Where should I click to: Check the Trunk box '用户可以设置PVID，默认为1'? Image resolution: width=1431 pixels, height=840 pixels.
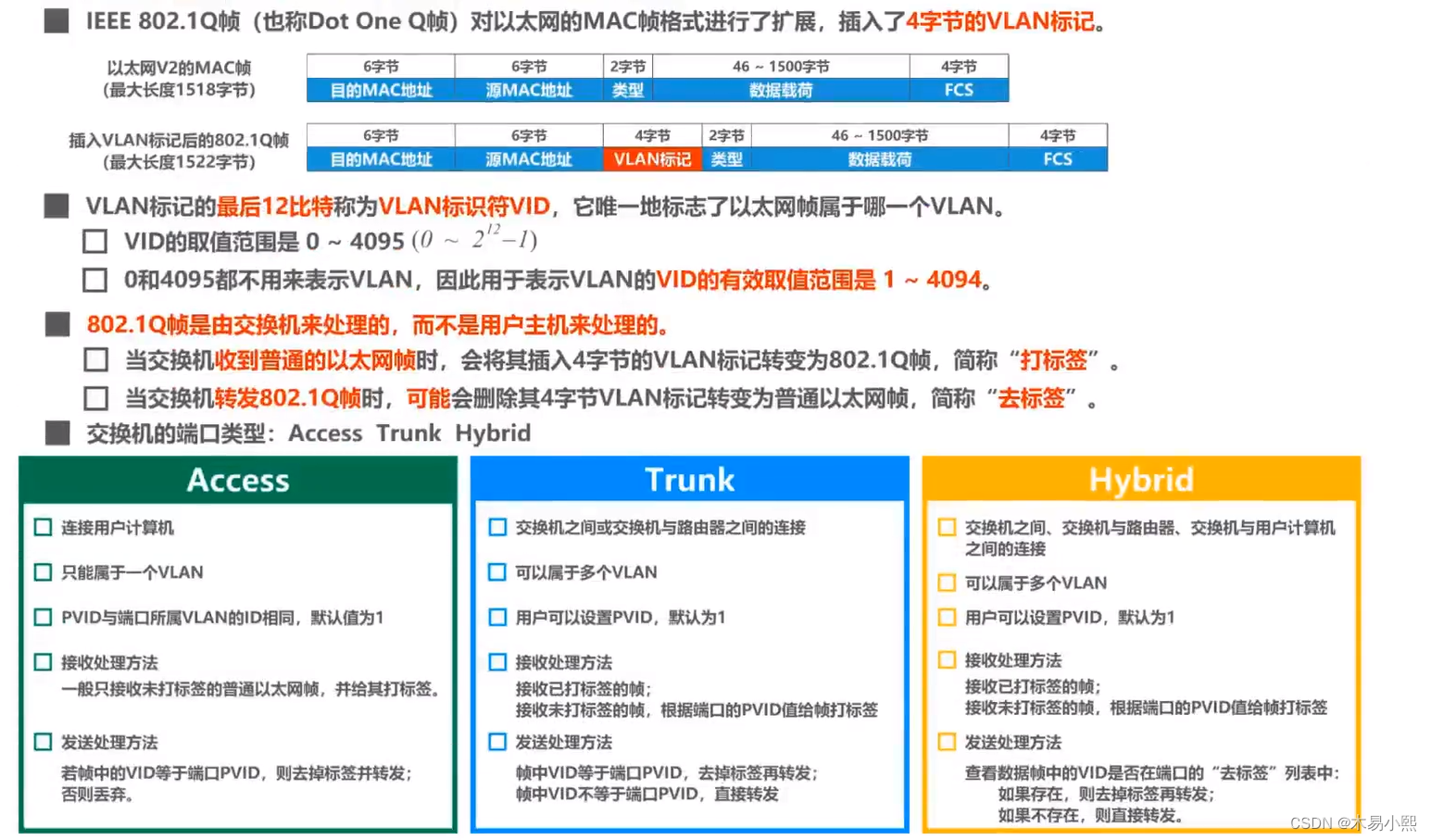click(497, 617)
